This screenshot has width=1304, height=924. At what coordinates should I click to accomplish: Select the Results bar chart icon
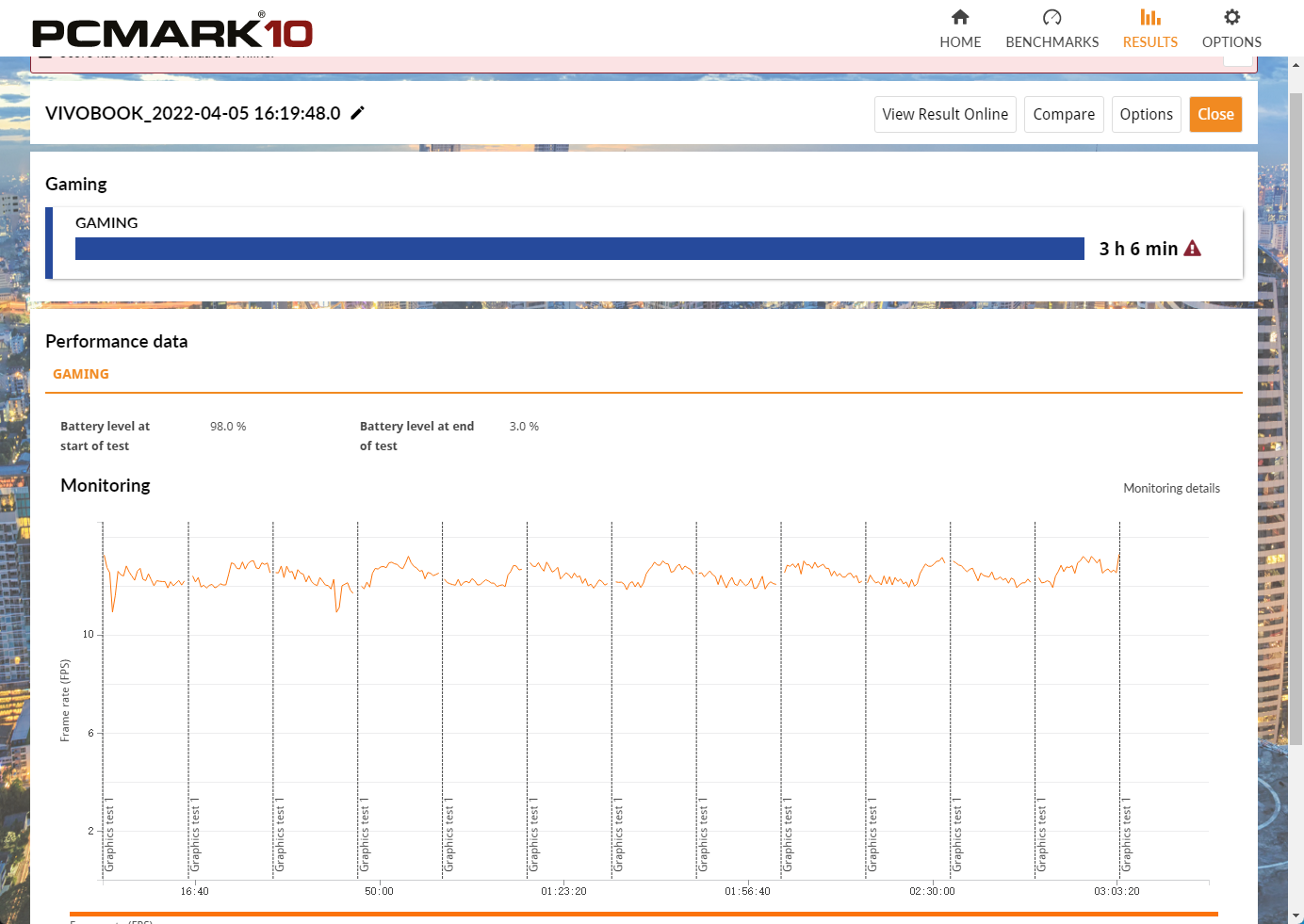coord(1149,18)
